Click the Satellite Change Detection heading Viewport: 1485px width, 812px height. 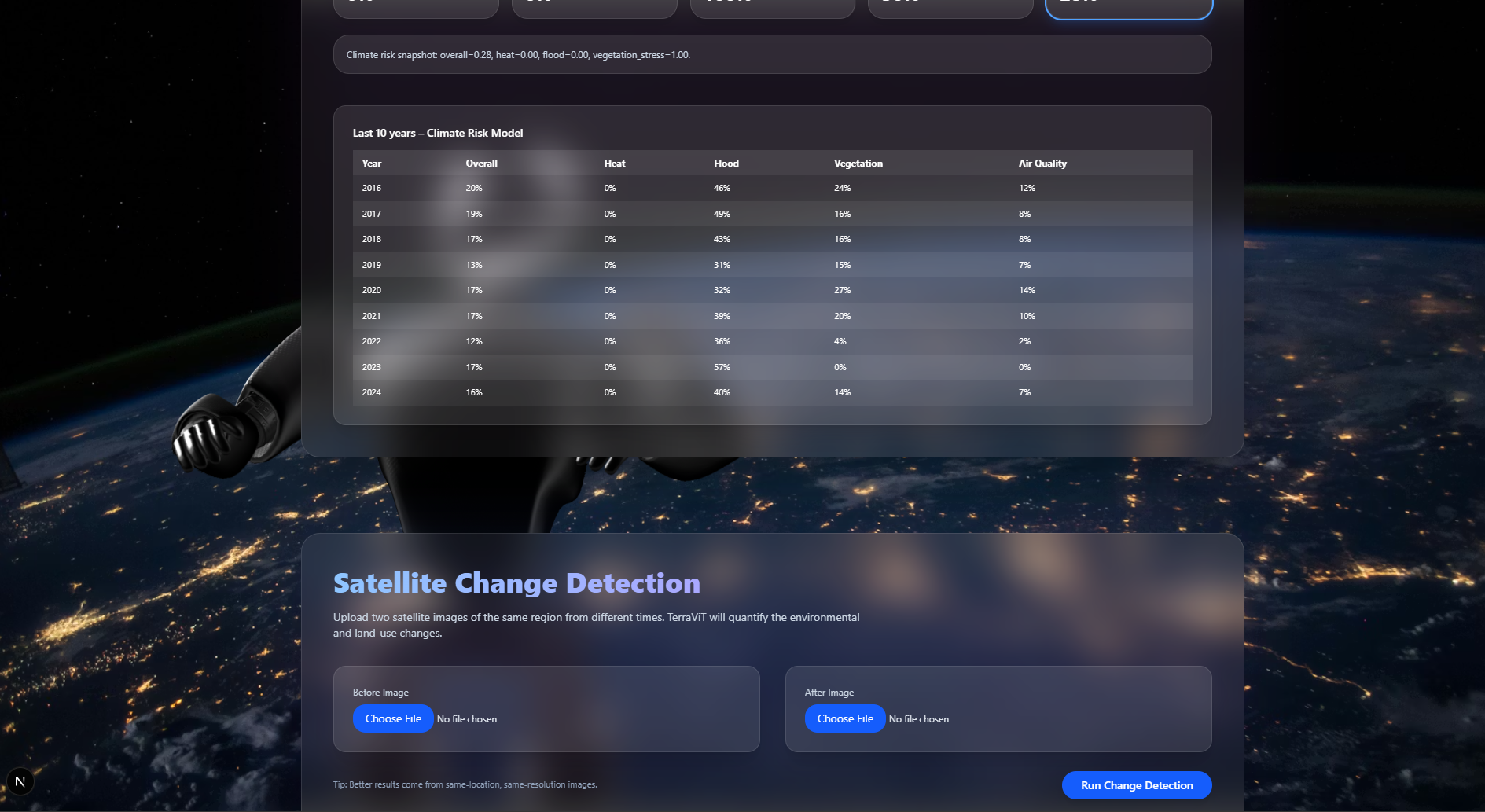click(516, 583)
